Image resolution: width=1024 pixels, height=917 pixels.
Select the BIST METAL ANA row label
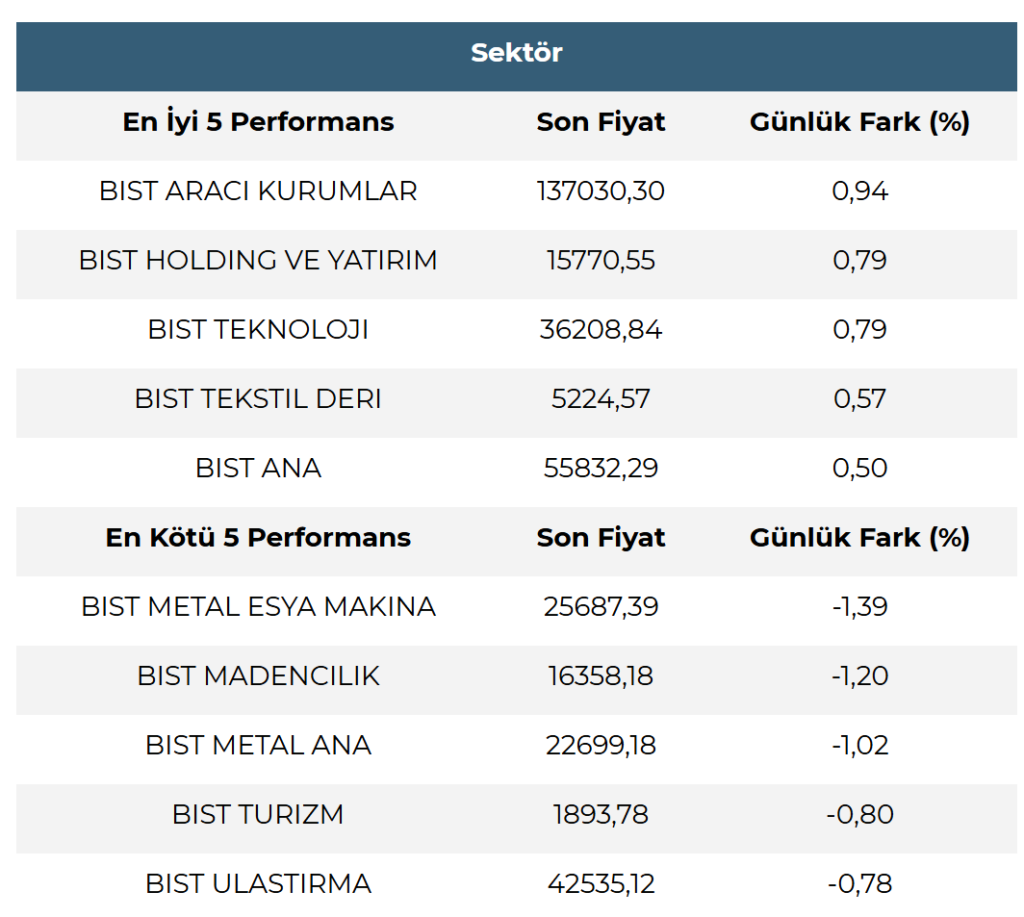point(258,745)
